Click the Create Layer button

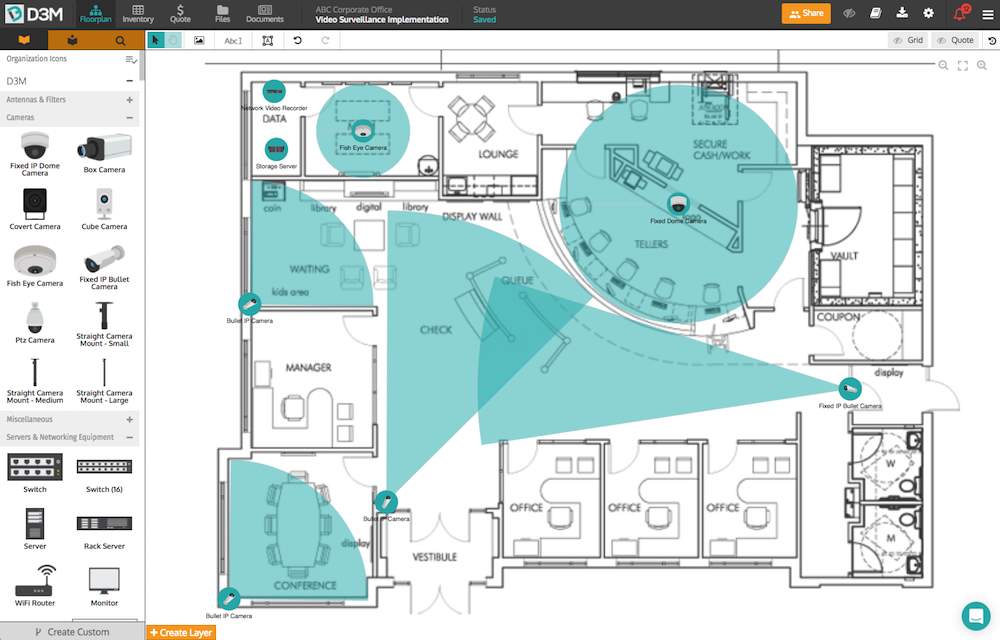click(181, 632)
